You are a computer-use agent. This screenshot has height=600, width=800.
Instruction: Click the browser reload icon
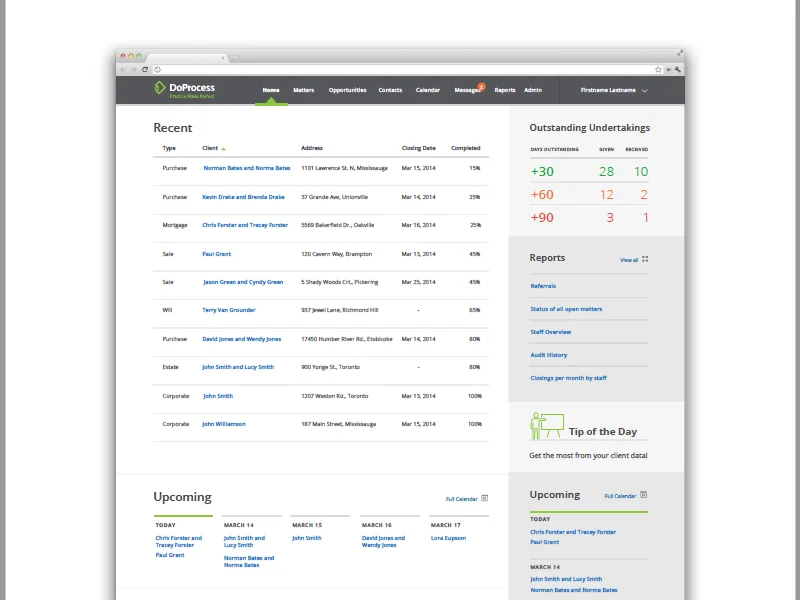145,70
